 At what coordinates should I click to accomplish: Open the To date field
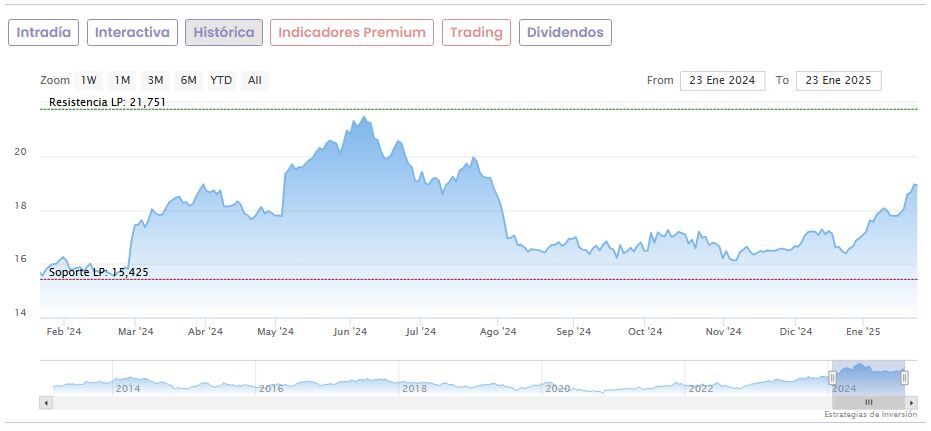838,81
